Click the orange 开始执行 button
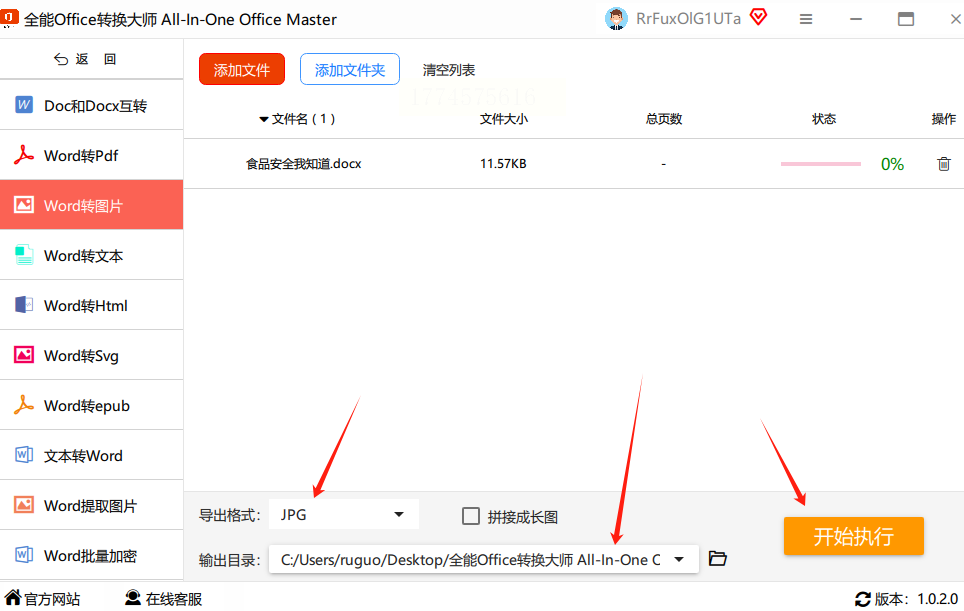Image resolution: width=964 pixels, height=611 pixels. coord(853,536)
